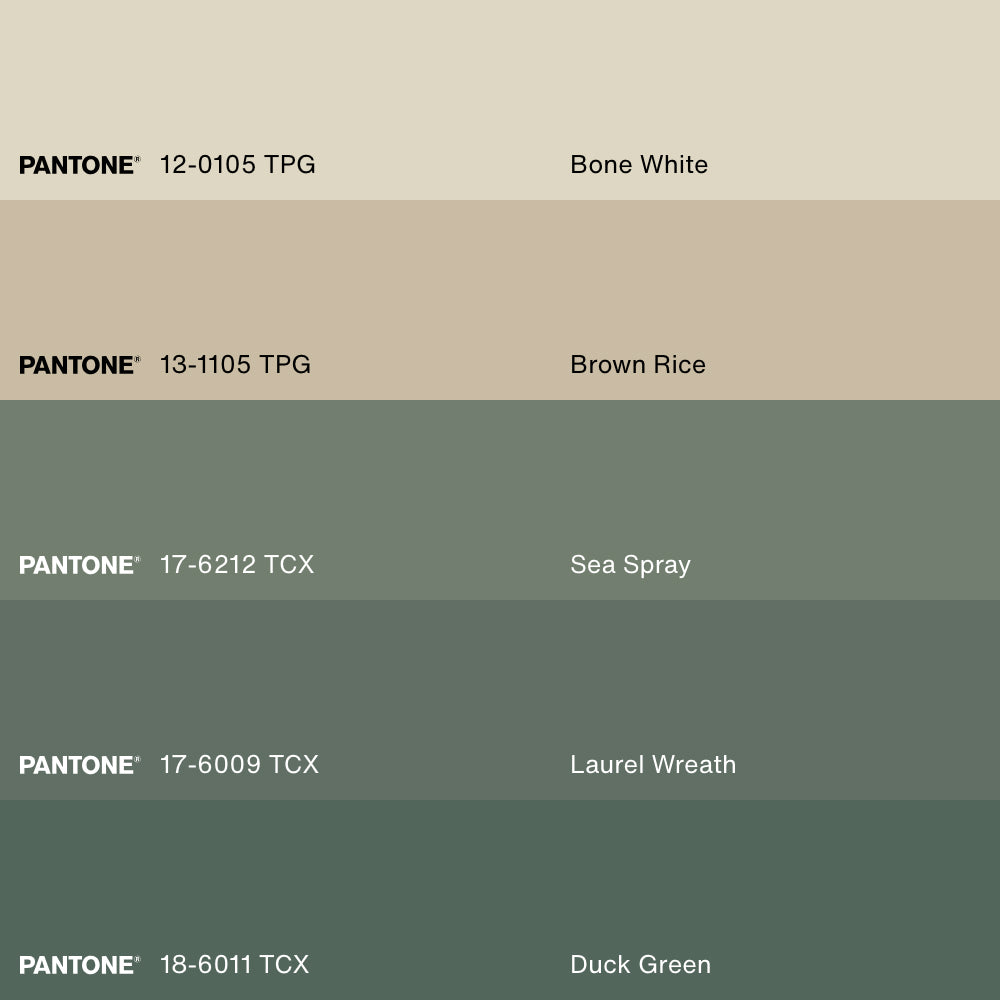1000x1000 pixels.
Task: Click the PANTONE logo on Brown Rice row
Action: tap(79, 365)
